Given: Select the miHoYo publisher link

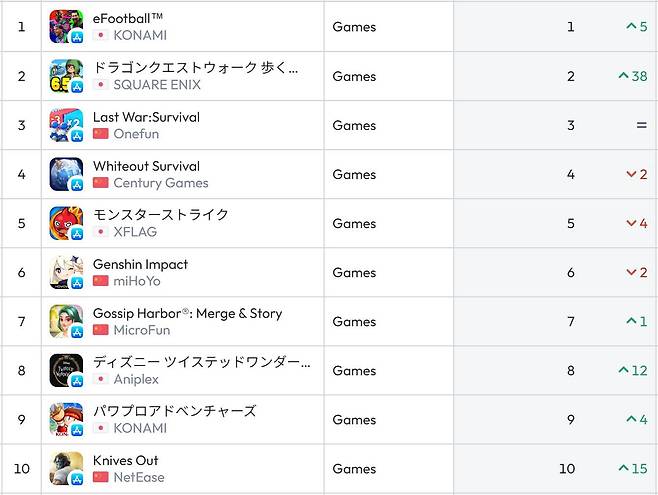Looking at the screenshot, I should click(x=137, y=281).
